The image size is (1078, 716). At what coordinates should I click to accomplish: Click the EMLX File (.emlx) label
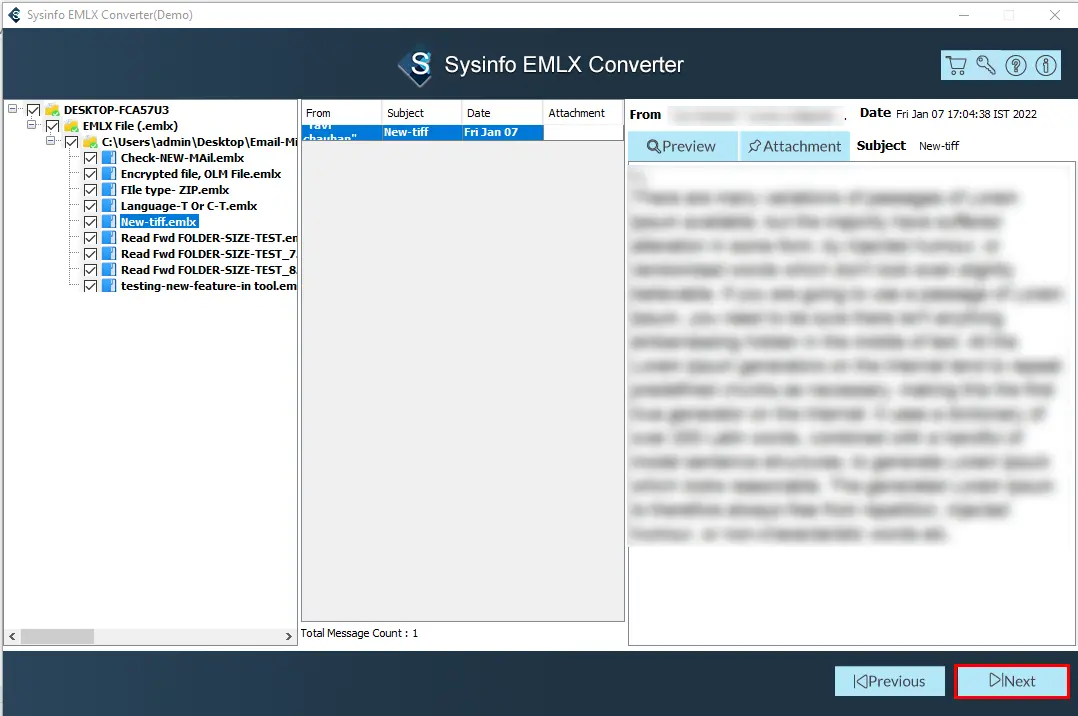pos(130,126)
